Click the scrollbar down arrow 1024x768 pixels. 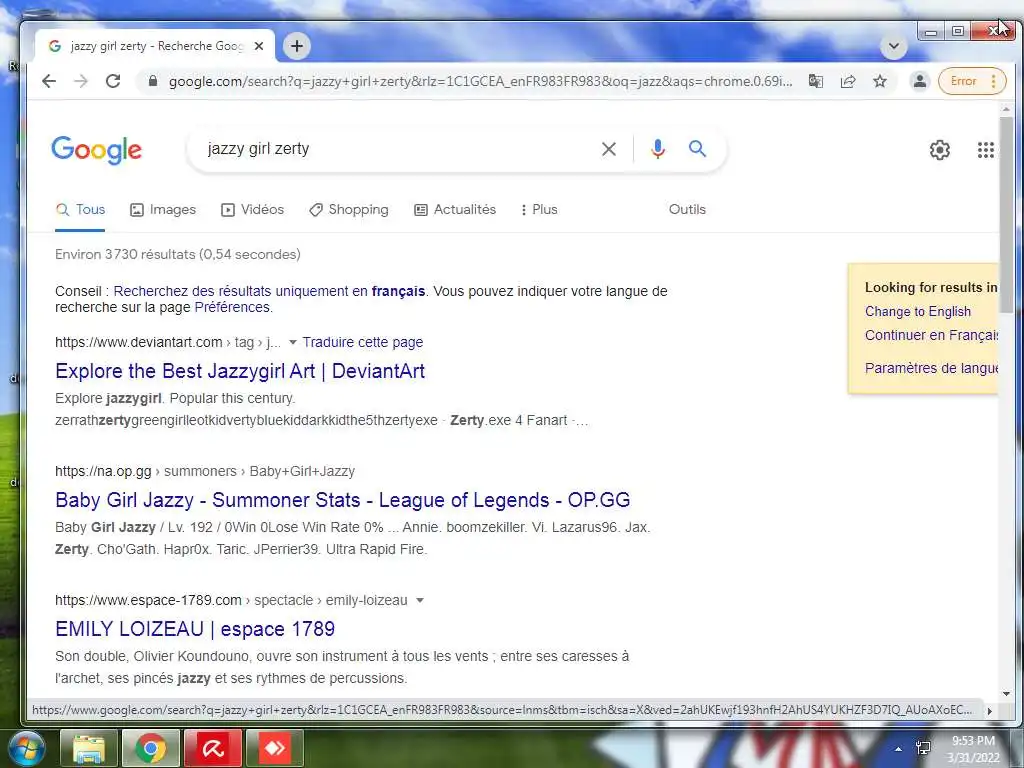pyautogui.click(x=1006, y=694)
